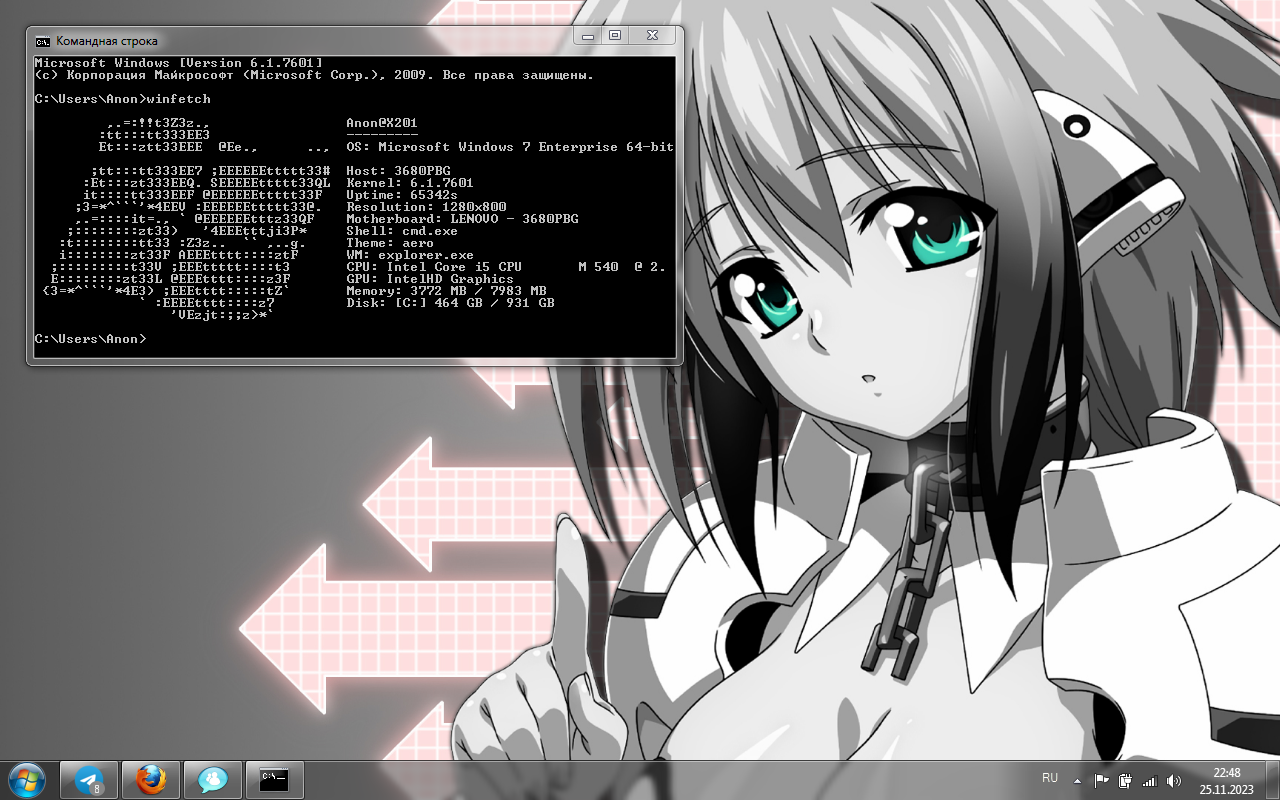Check the battery power tray icon
This screenshot has width=1280, height=800.
click(1125, 780)
